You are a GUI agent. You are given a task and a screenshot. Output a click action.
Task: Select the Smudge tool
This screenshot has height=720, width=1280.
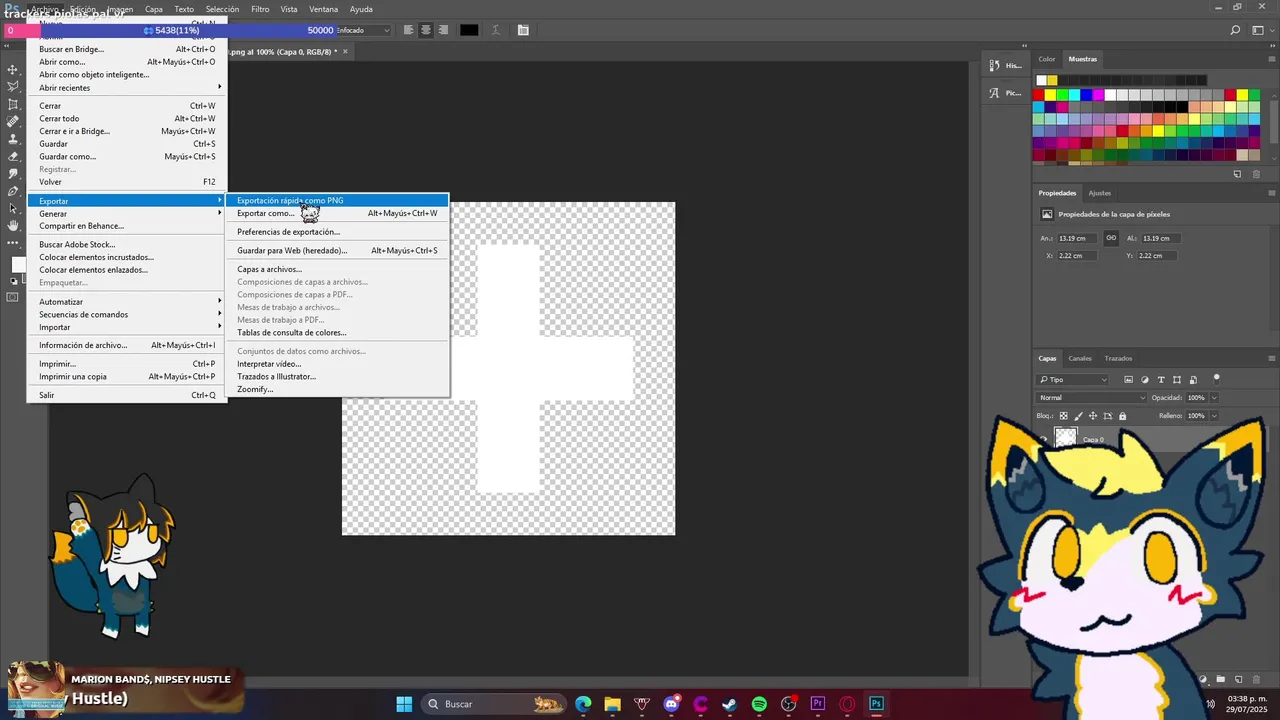(x=13, y=173)
